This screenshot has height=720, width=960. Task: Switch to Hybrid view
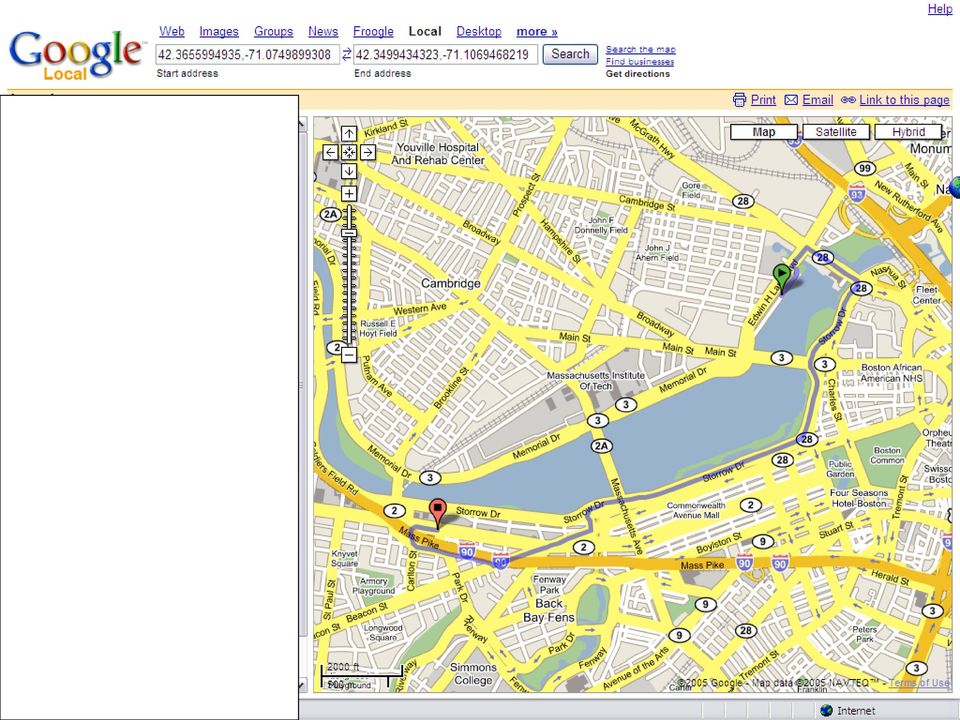click(x=908, y=132)
